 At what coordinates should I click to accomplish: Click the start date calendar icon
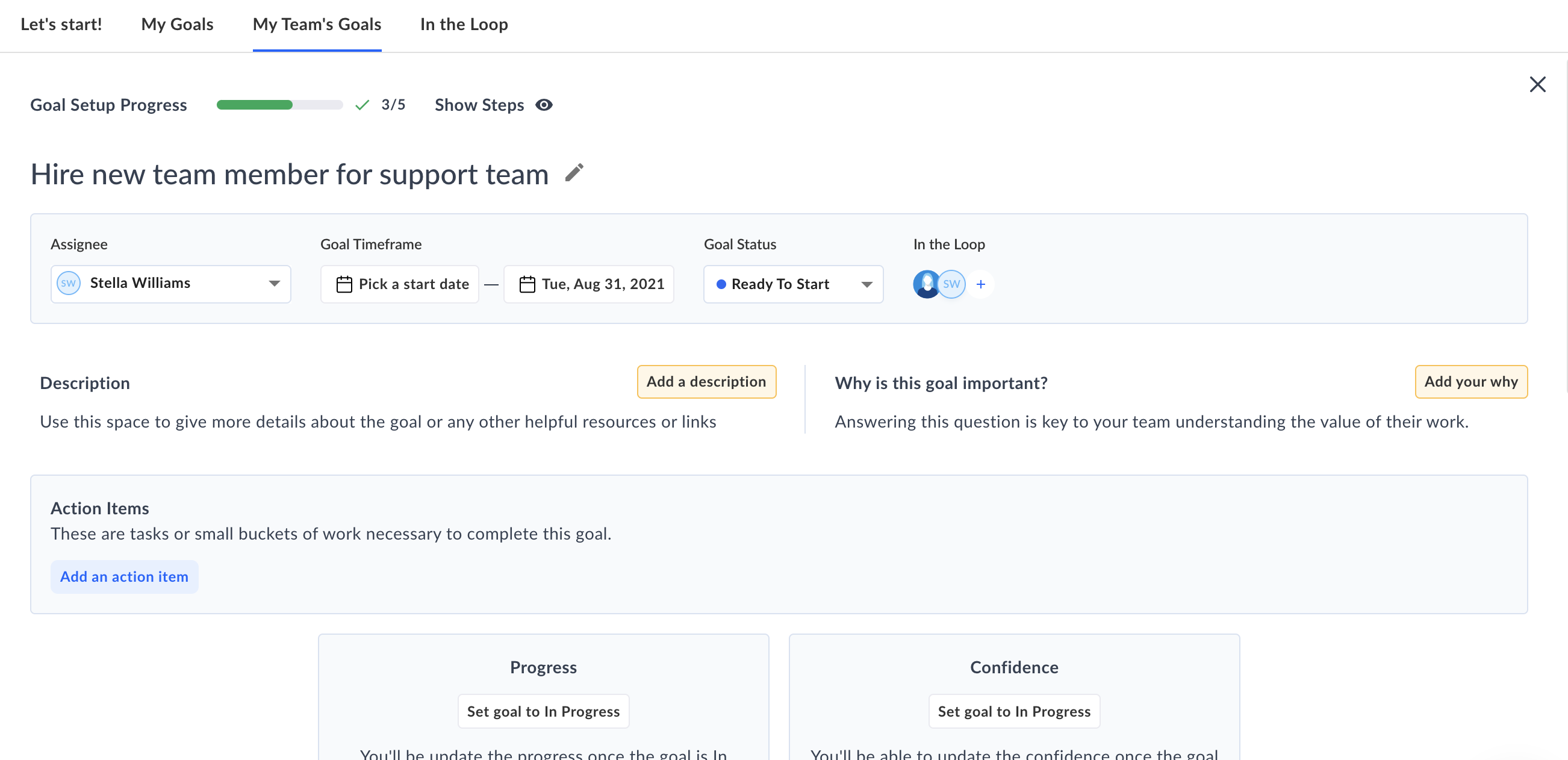344,284
